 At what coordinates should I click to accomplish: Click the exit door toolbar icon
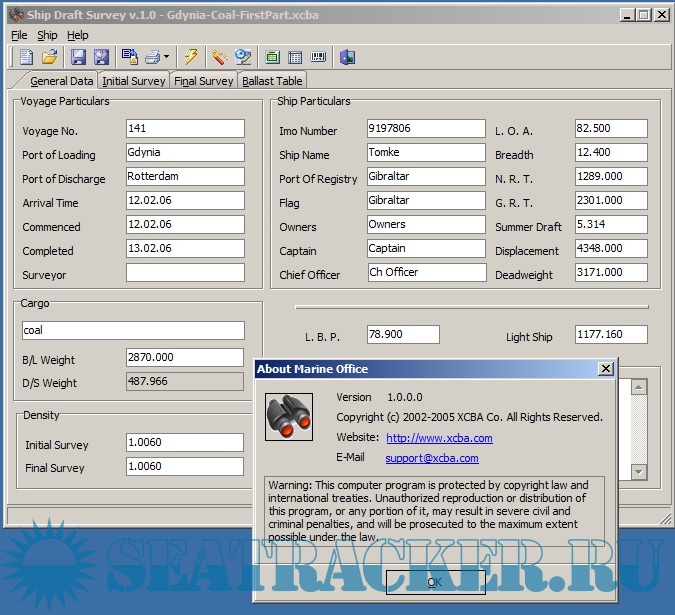coord(347,57)
